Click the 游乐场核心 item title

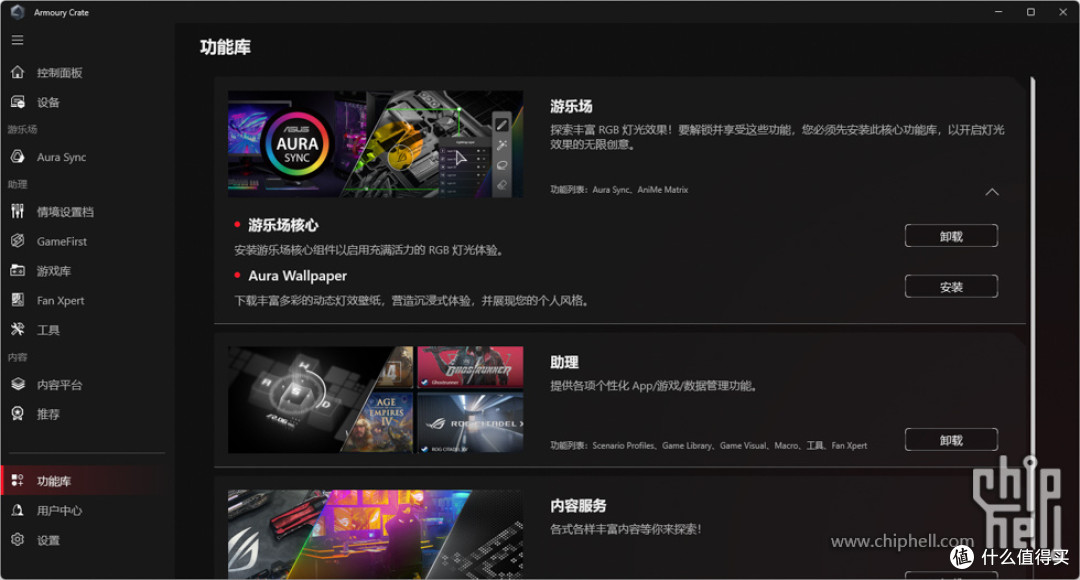point(283,225)
